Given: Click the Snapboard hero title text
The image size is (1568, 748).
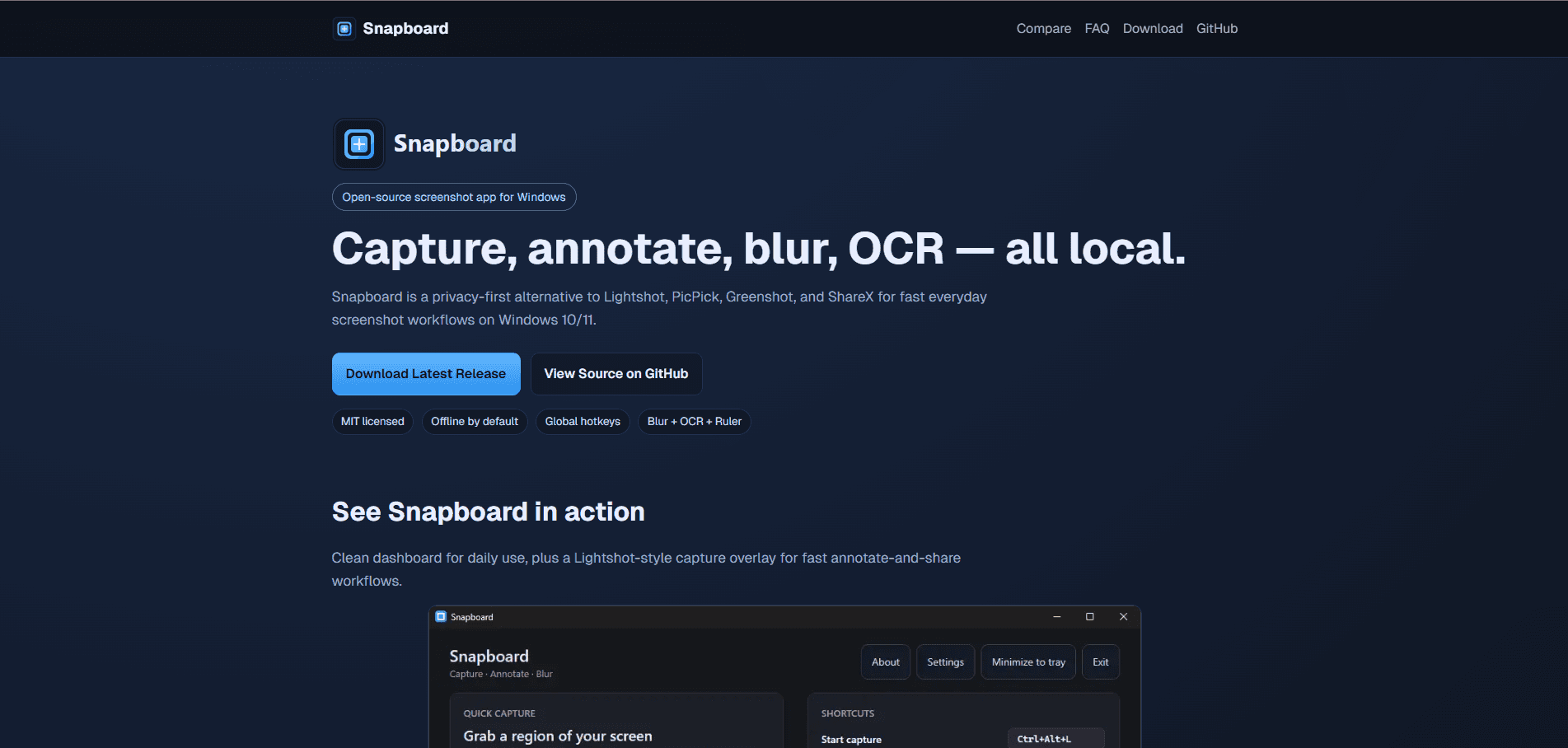Looking at the screenshot, I should (455, 144).
